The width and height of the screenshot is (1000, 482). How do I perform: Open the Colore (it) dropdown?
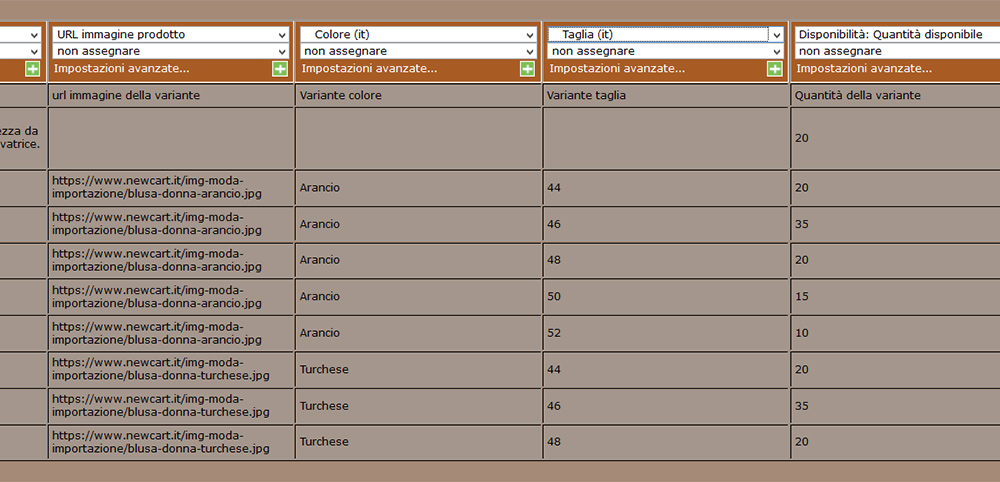tap(418, 34)
